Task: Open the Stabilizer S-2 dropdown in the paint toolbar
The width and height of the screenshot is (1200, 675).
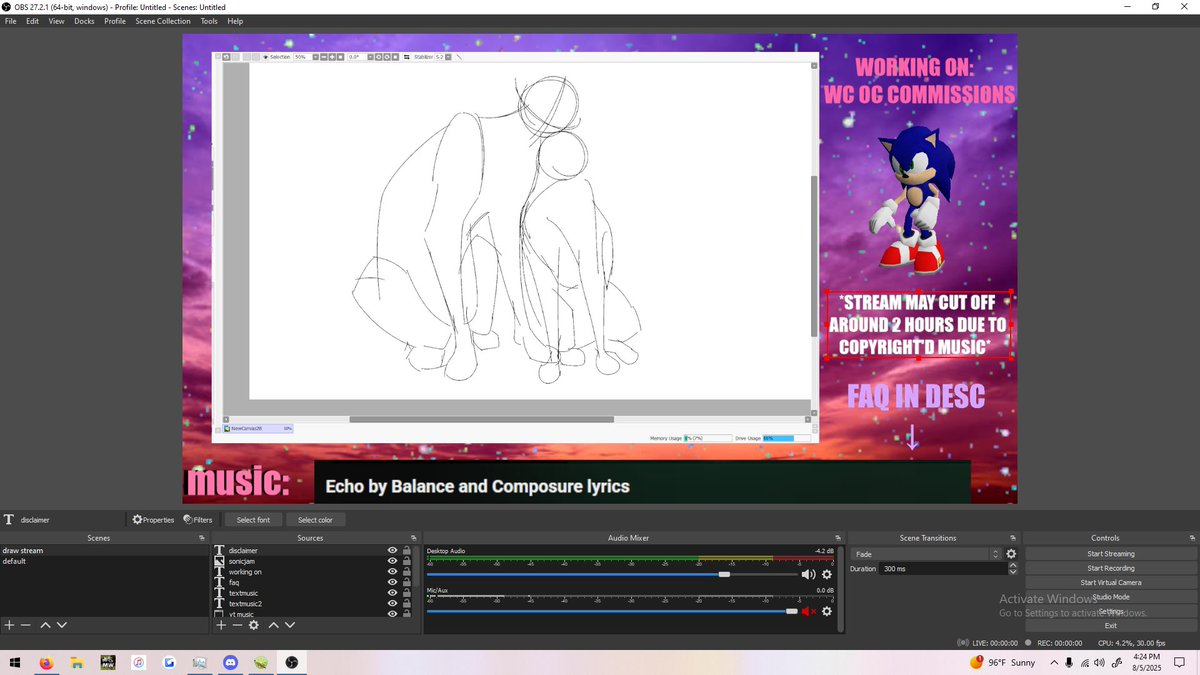Action: [447, 57]
